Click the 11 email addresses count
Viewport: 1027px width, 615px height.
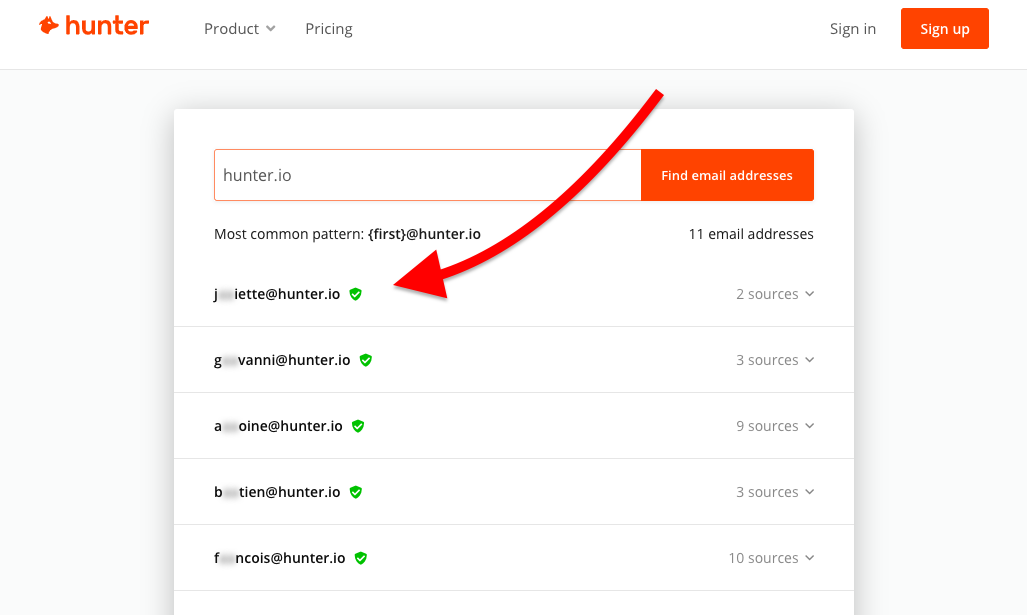(751, 234)
